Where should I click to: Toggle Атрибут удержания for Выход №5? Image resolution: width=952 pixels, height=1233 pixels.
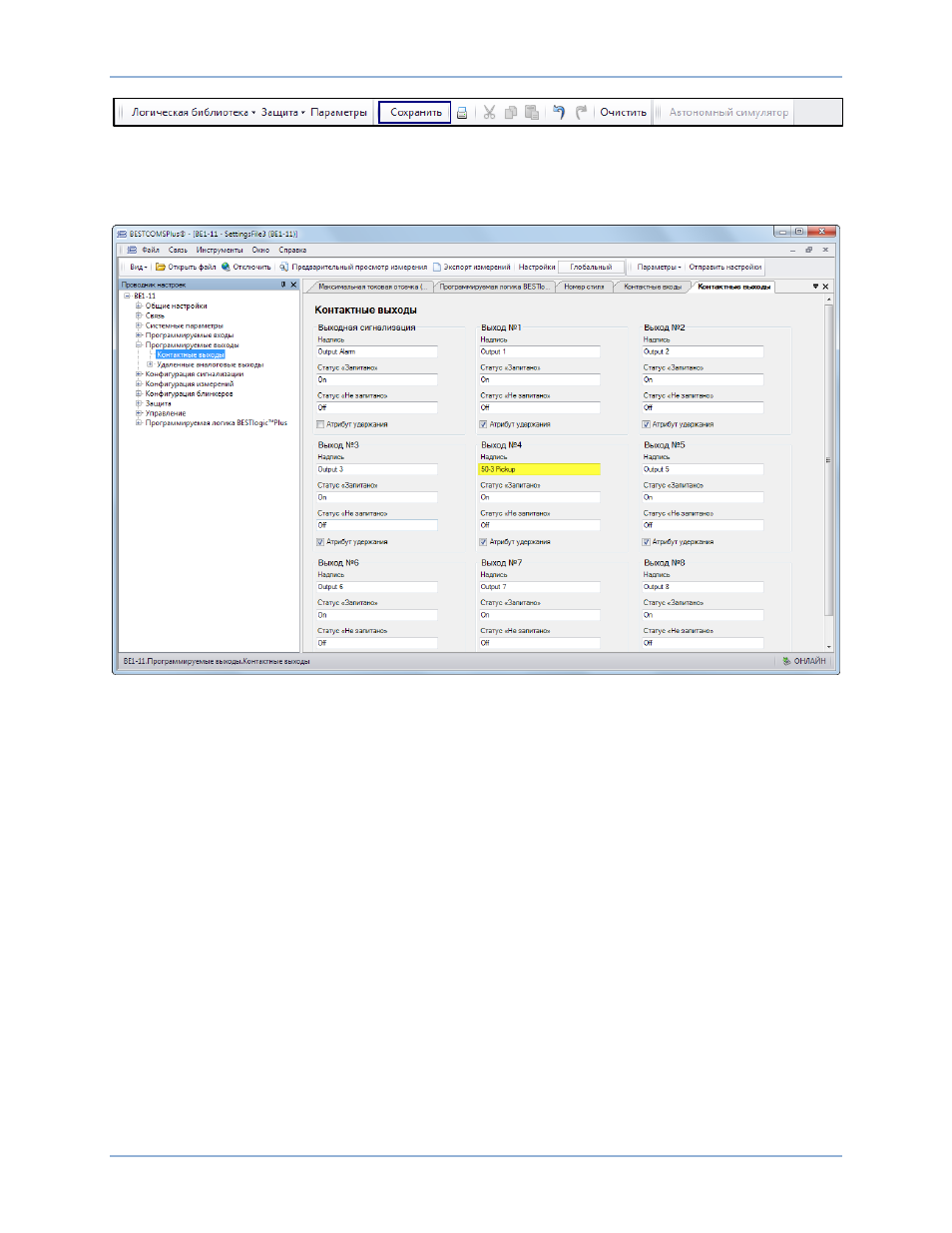[x=646, y=542]
